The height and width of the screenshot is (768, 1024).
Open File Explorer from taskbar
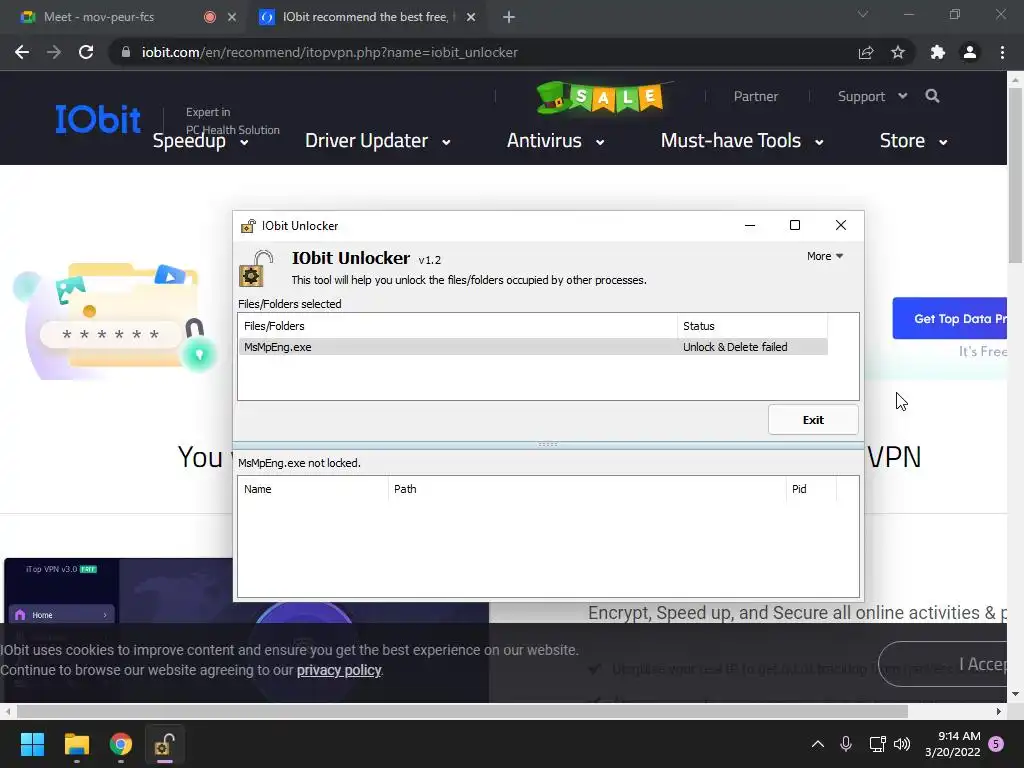click(x=76, y=744)
